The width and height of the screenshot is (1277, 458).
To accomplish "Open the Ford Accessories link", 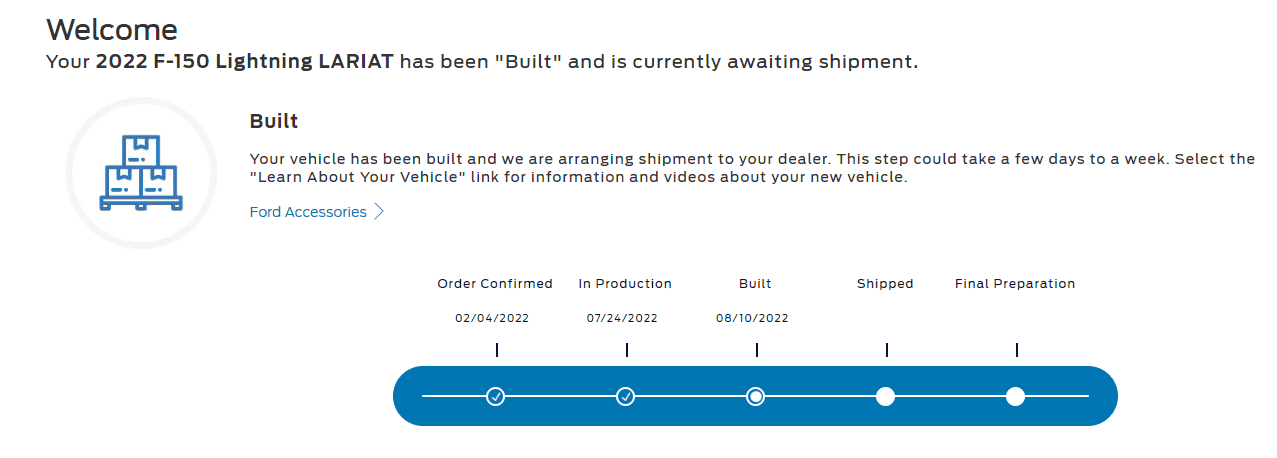I will click(308, 212).
